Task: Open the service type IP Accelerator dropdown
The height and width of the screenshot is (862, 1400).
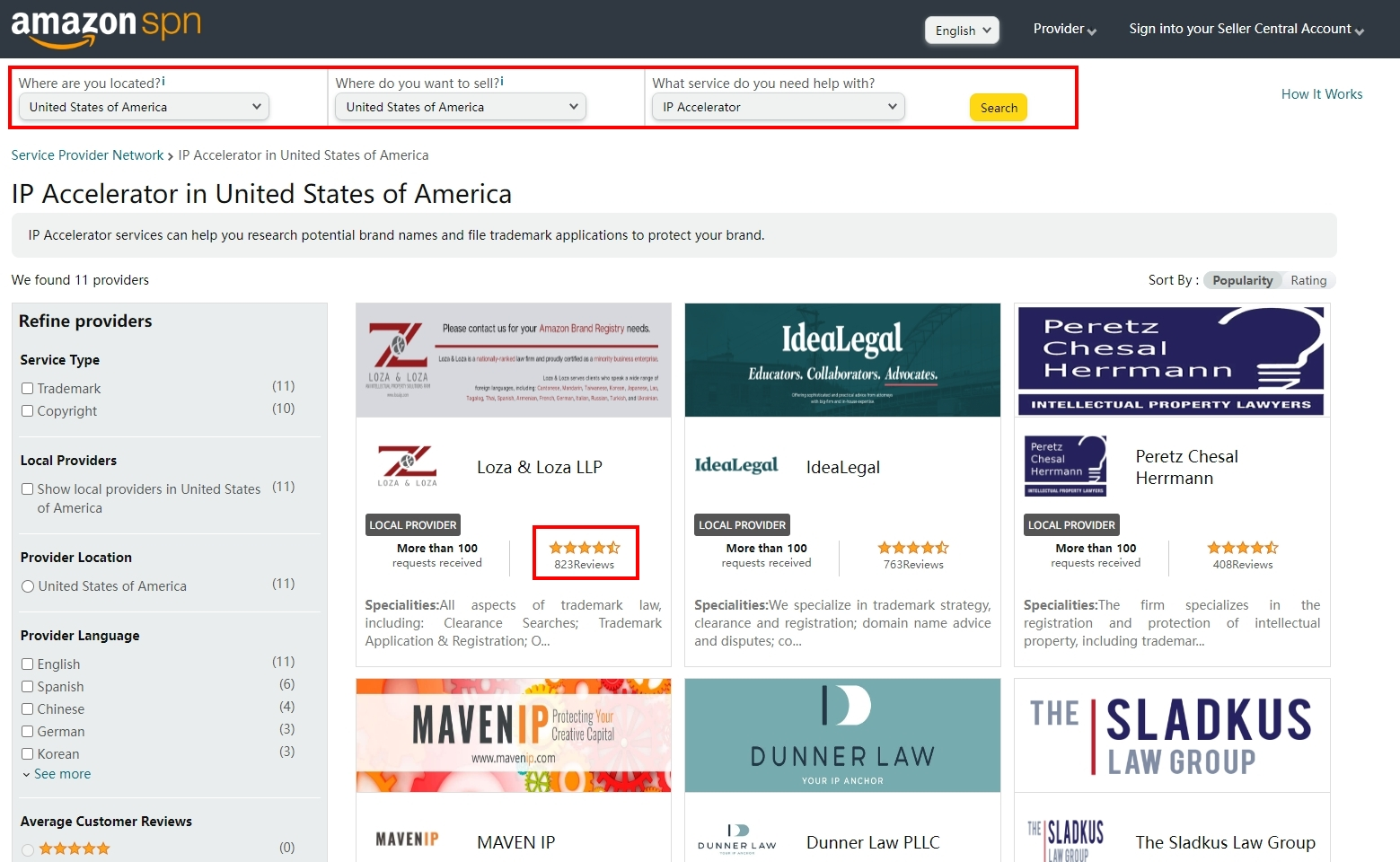Action: click(x=778, y=107)
